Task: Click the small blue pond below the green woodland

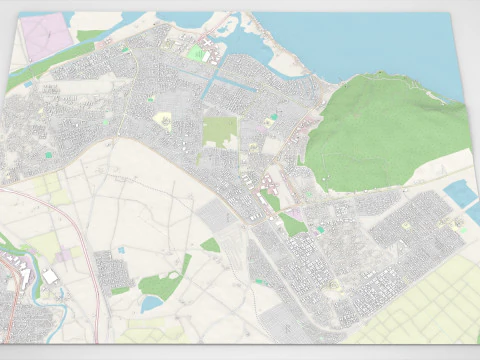Action: click(x=151, y=303)
